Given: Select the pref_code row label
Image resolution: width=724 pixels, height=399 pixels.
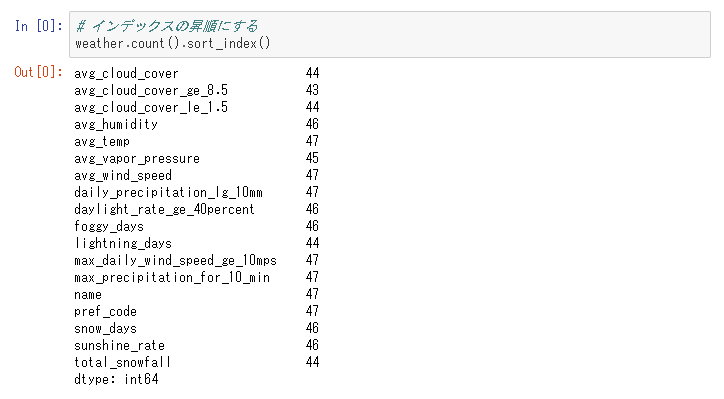Looking at the screenshot, I should tap(105, 311).
